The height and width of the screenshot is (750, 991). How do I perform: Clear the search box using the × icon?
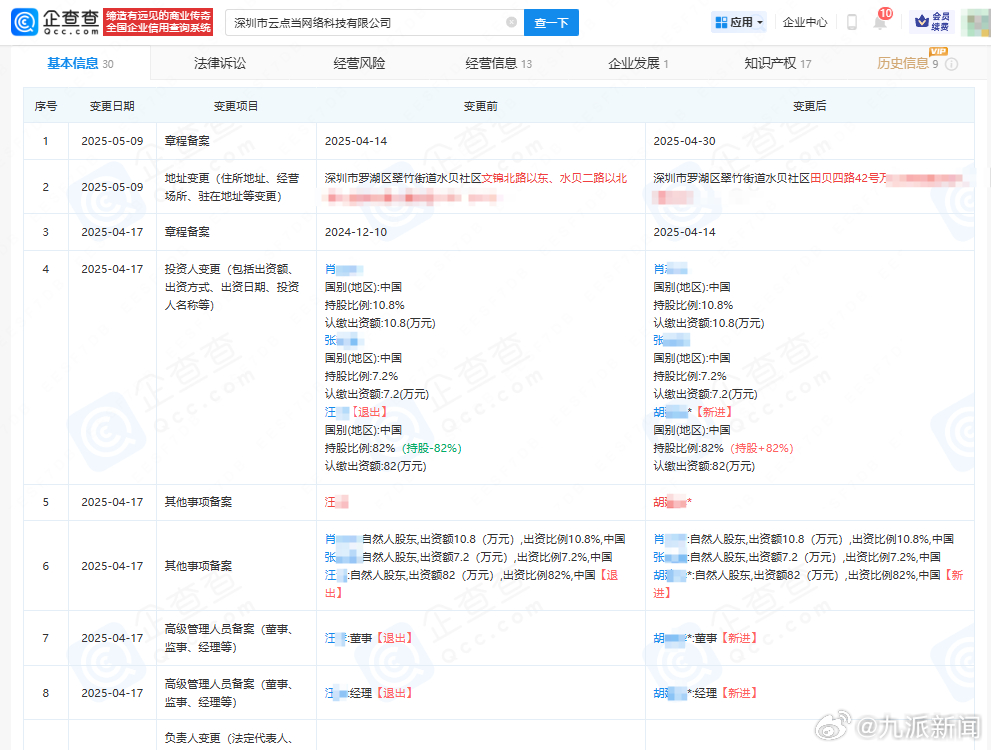tap(511, 22)
